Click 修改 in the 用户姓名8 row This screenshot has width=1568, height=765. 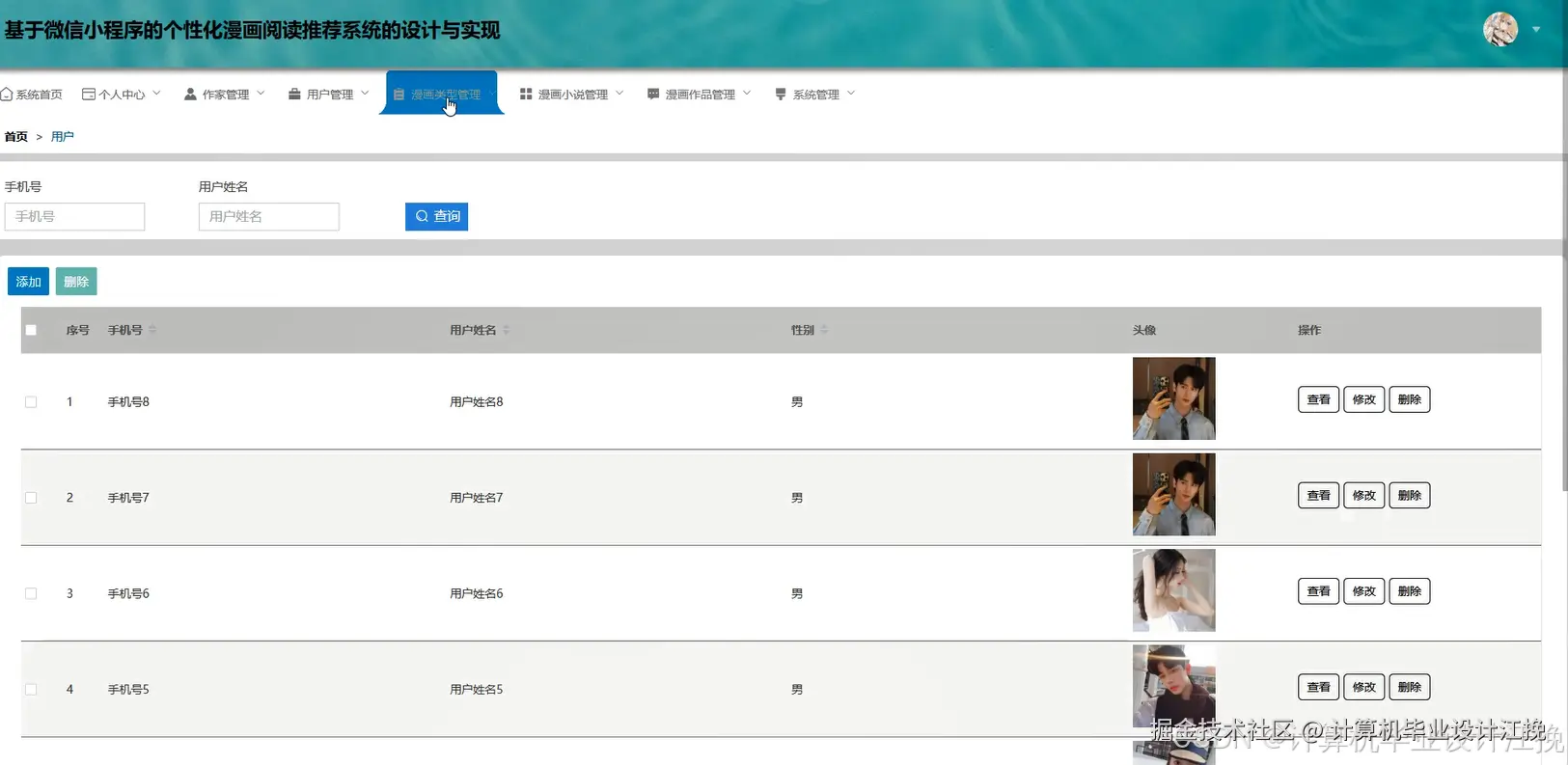click(x=1363, y=399)
